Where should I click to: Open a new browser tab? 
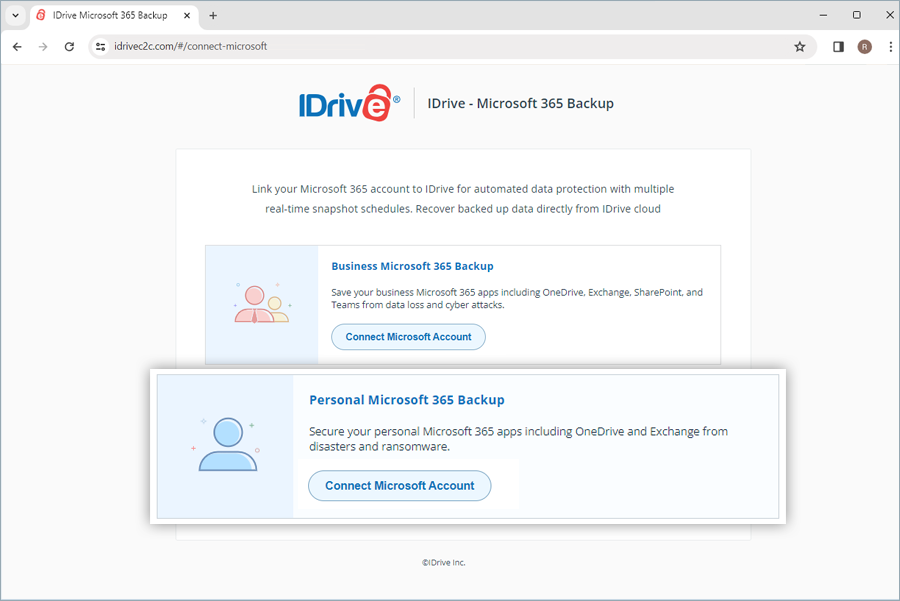[213, 16]
